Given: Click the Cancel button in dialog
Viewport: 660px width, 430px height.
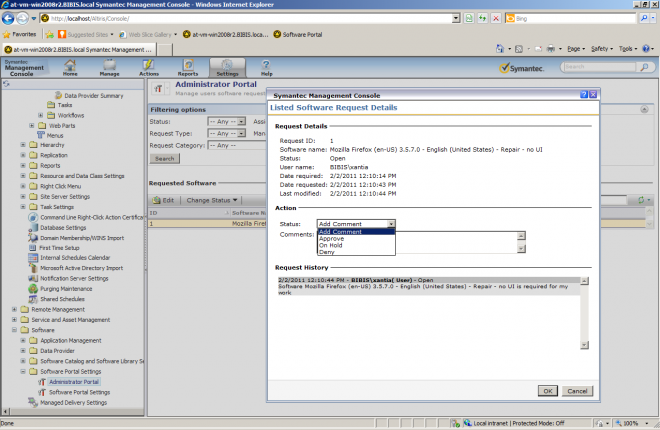Looking at the screenshot, I should click(577, 391).
